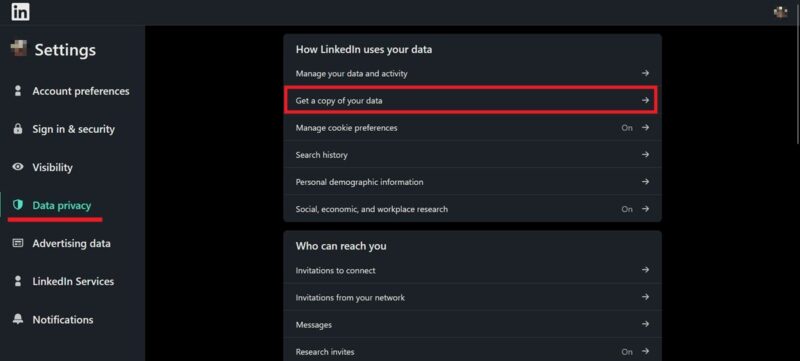
Task: Click the How LinkedIn uses your data heading
Action: click(364, 49)
